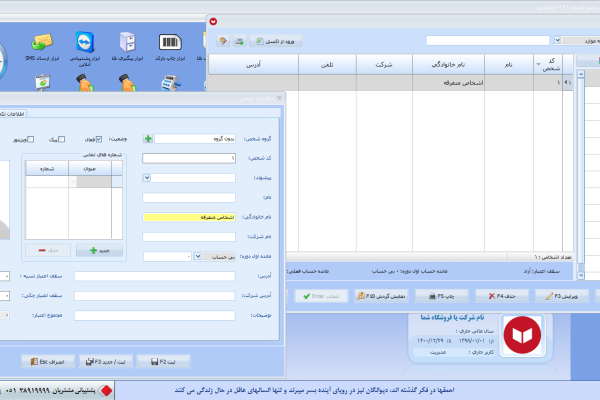Click the opening balance amount field
600x400 pixels.
click(x=167, y=256)
